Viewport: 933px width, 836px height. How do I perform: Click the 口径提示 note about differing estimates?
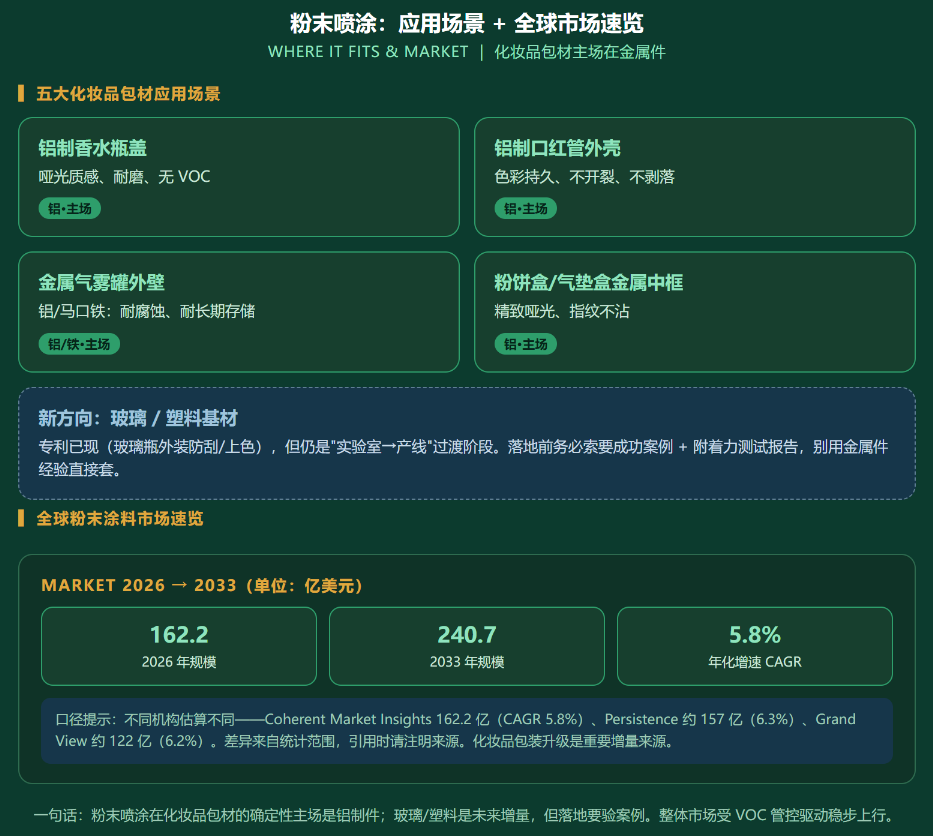pos(466,731)
